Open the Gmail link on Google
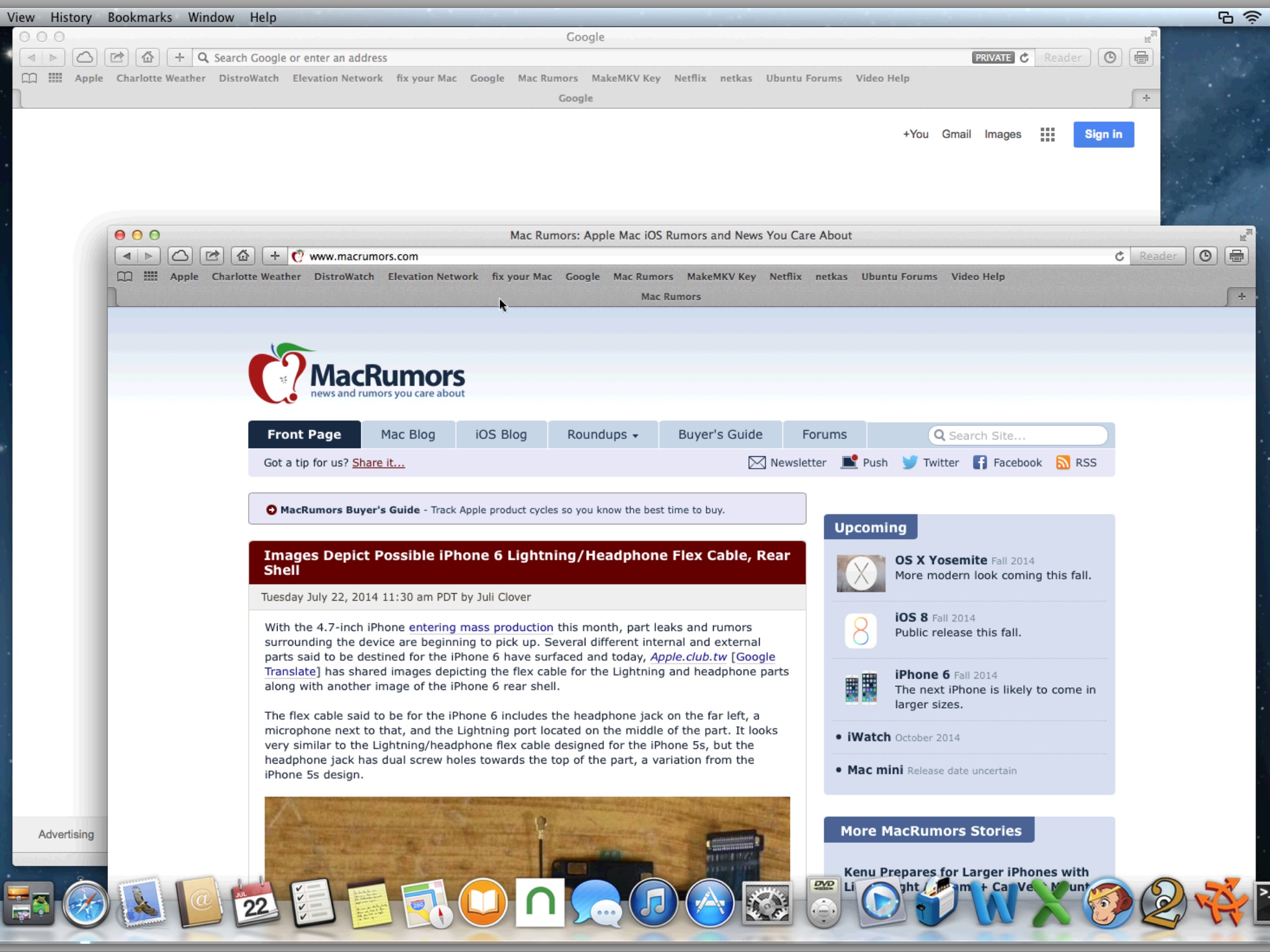 tap(956, 134)
